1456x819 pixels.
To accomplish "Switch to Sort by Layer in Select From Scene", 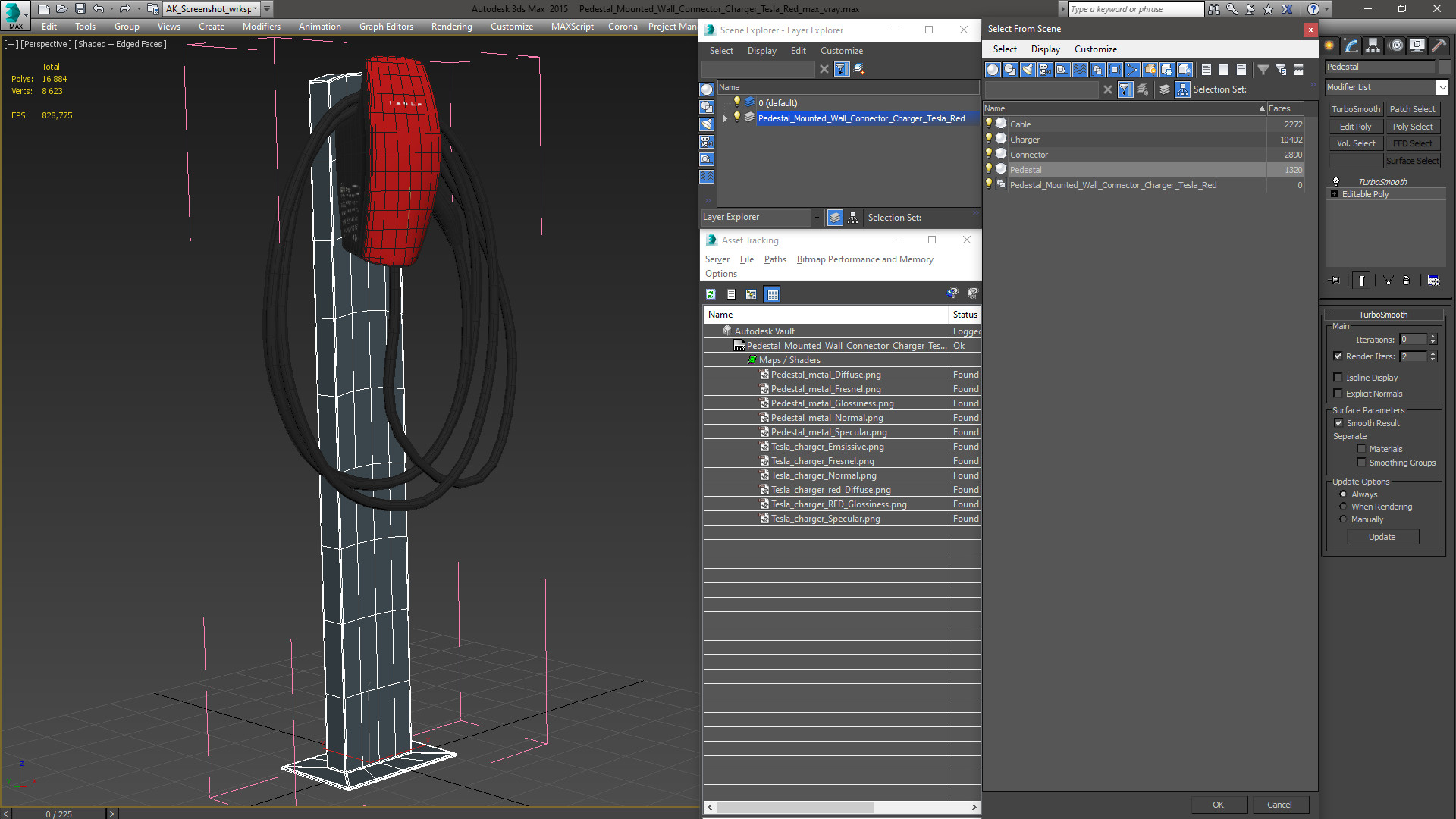I will point(1165,89).
